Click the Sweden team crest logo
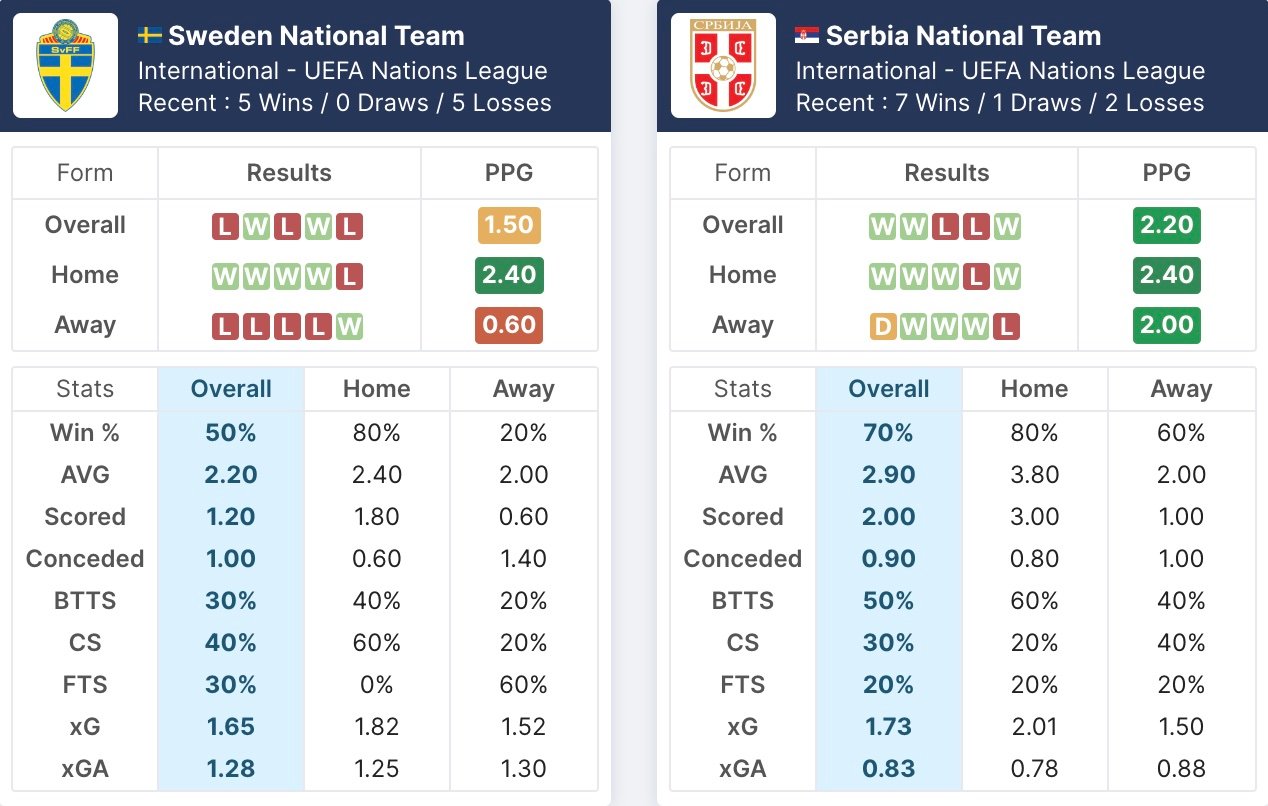The image size is (1268, 806). click(65, 66)
